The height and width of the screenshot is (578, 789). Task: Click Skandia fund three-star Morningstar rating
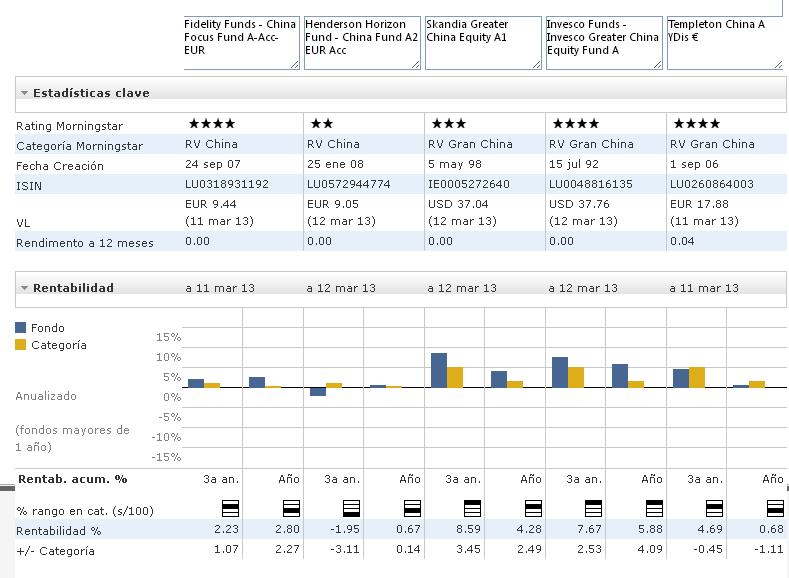tap(449, 123)
